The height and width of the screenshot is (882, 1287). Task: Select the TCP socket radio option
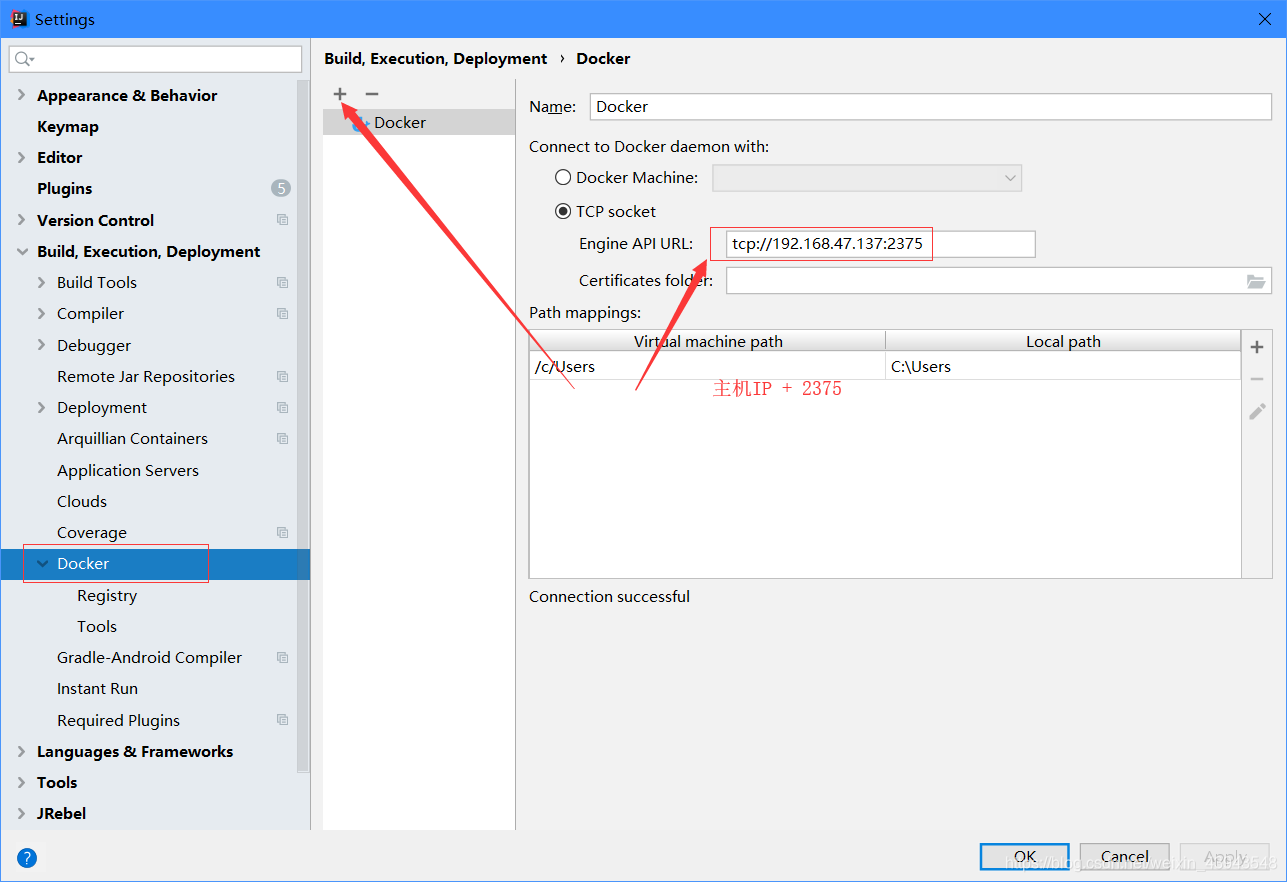pyautogui.click(x=563, y=211)
